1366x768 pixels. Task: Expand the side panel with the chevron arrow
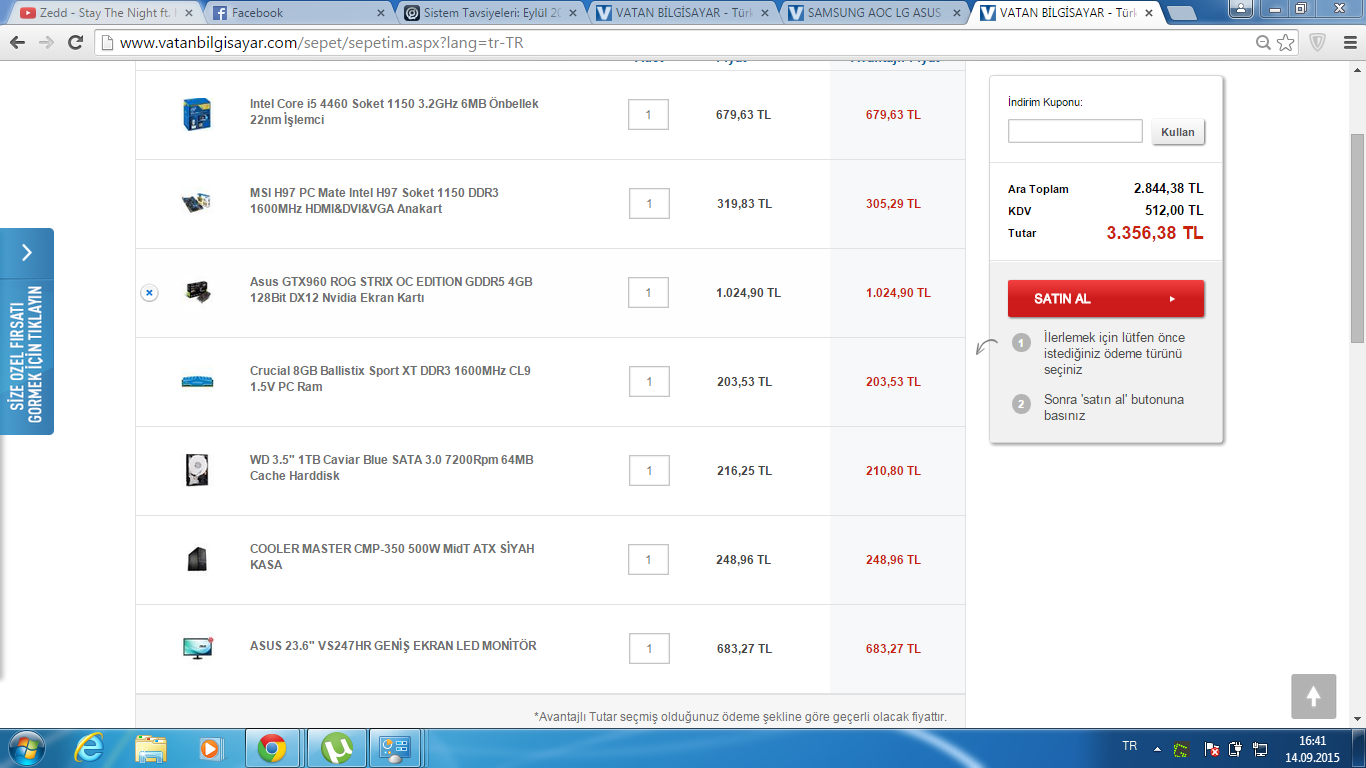pyautogui.click(x=27, y=253)
